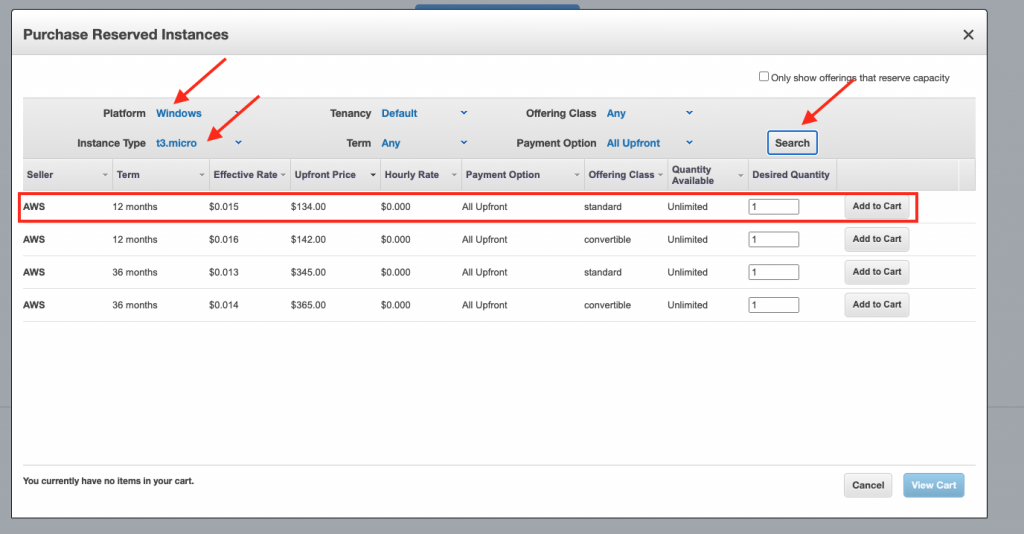The height and width of the screenshot is (534, 1024).
Task: Add the $365.00 convertible offering to cart
Action: pos(876,304)
